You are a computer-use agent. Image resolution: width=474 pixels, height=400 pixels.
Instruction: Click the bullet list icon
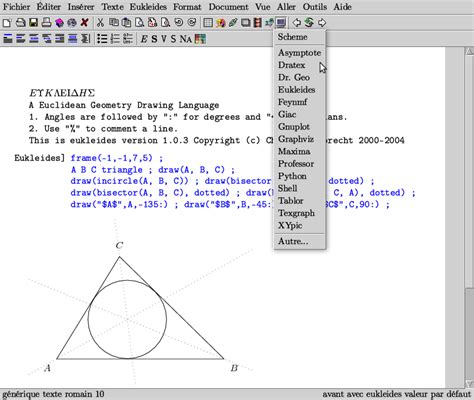[x=102, y=39]
